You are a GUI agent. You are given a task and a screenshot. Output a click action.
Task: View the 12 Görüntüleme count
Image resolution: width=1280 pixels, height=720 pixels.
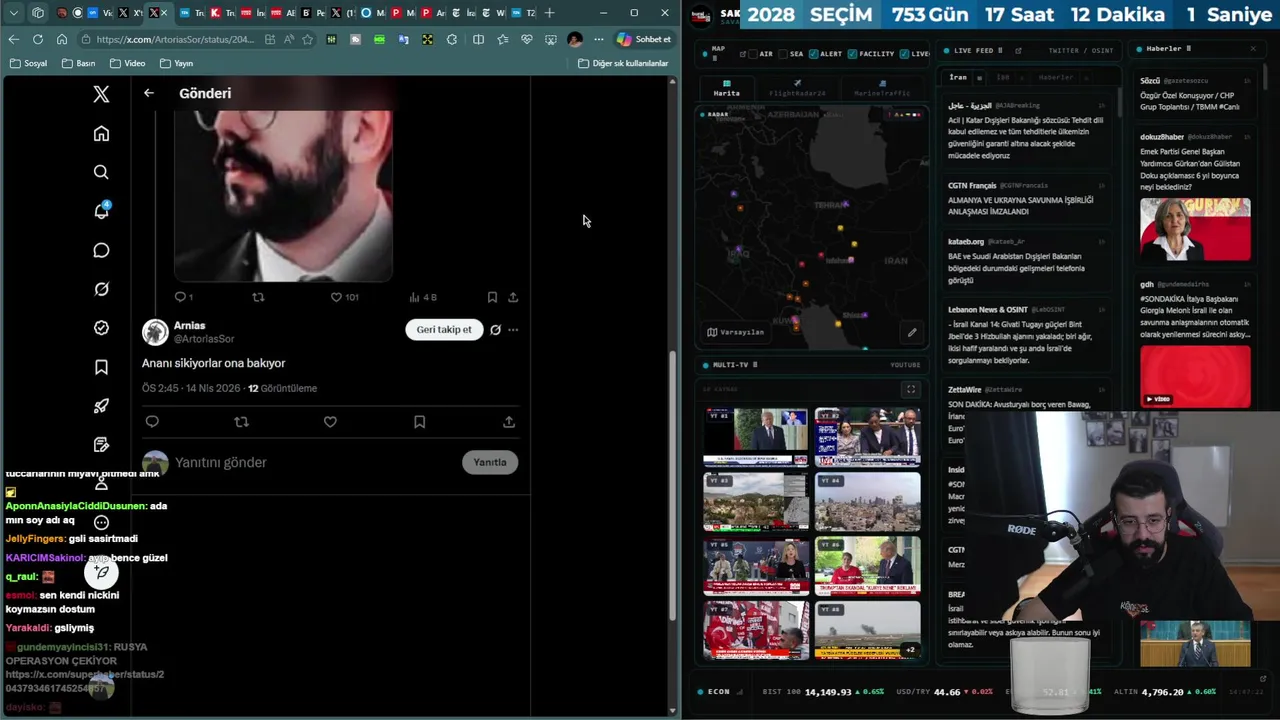(x=282, y=388)
